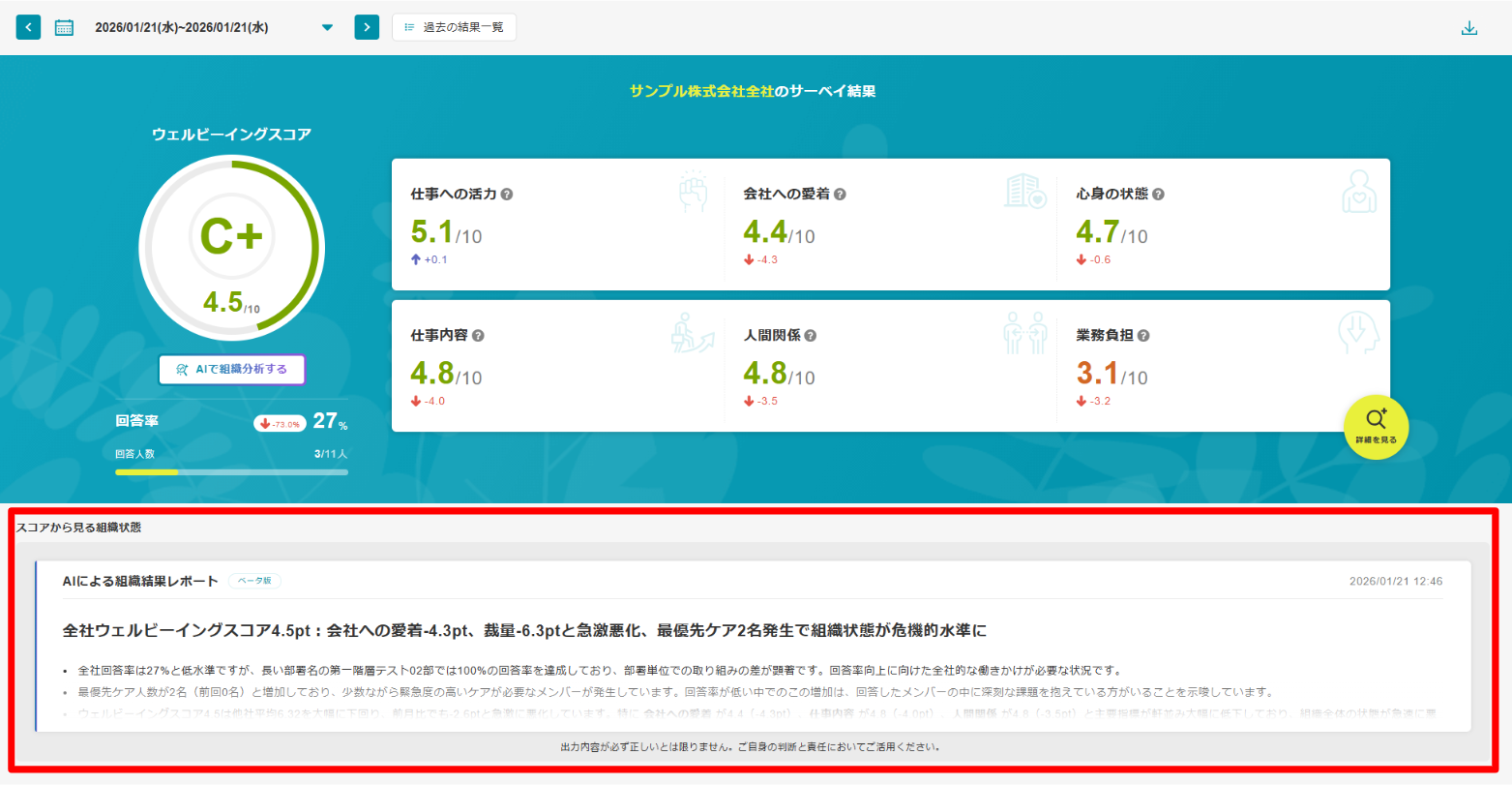View help tooltip for 業務負担
The width and height of the screenshot is (1512, 785).
pos(1143,335)
